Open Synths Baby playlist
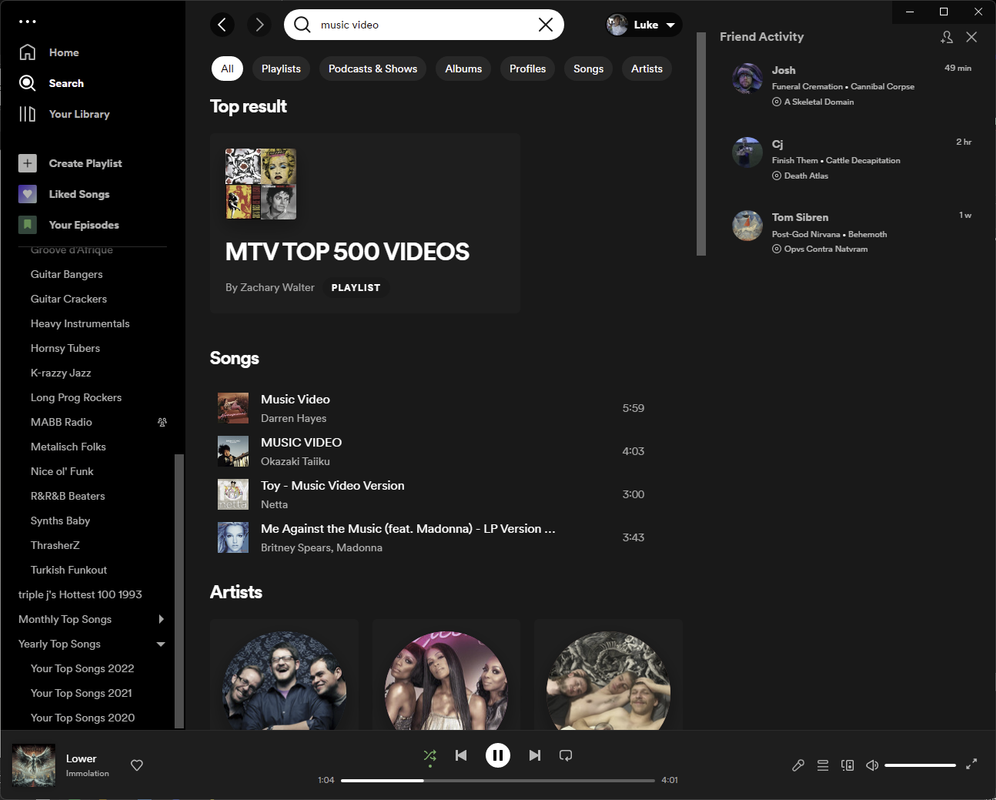 tap(60, 520)
